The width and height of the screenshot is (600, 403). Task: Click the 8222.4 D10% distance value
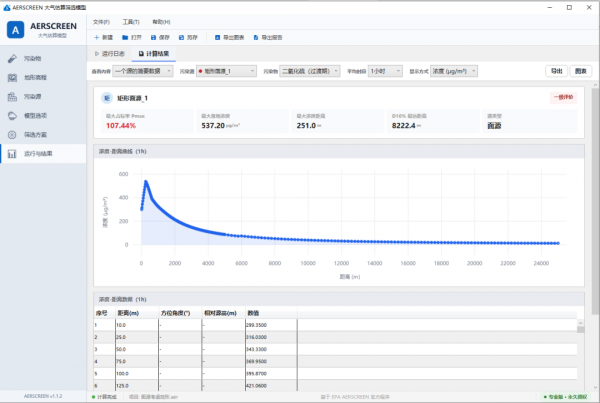(403, 126)
